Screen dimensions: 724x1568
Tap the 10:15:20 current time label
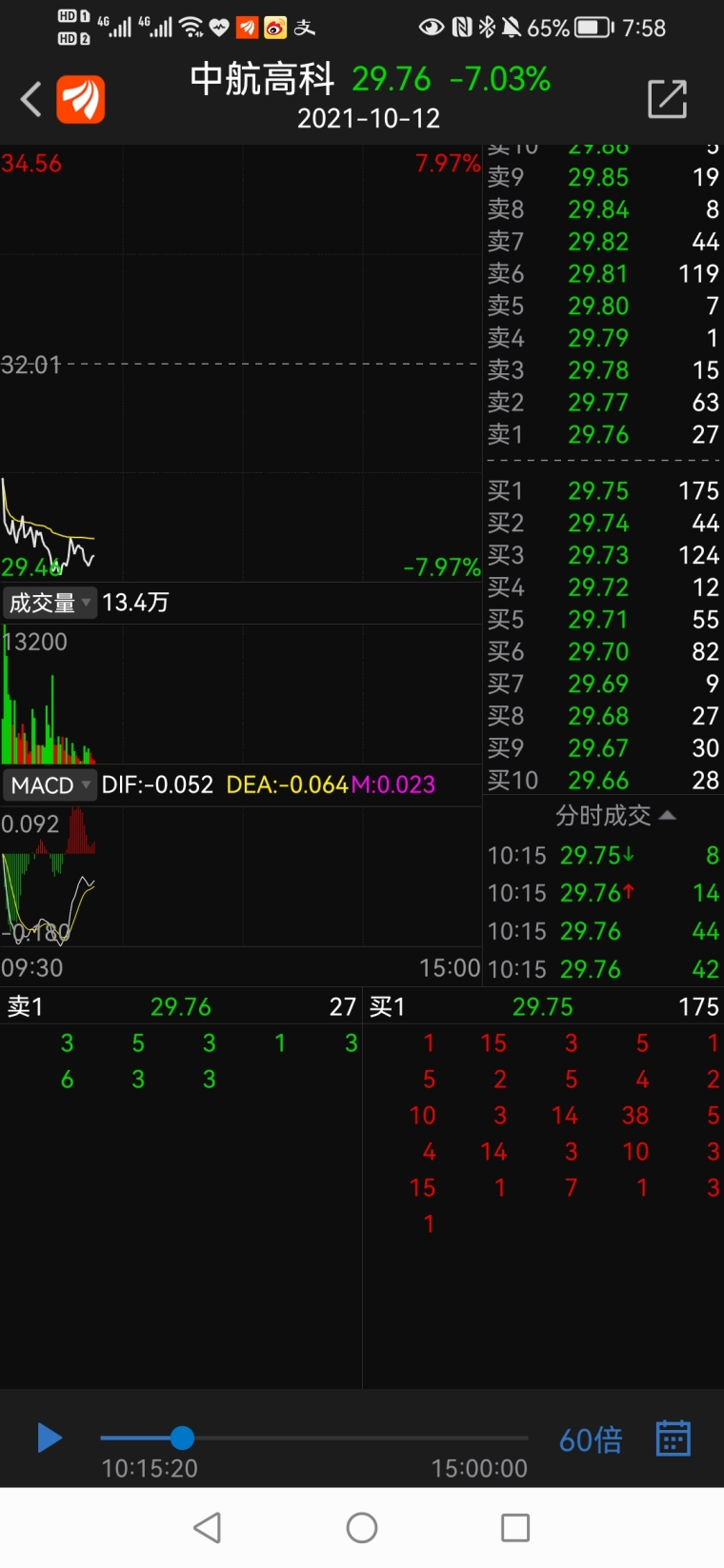[150, 1468]
